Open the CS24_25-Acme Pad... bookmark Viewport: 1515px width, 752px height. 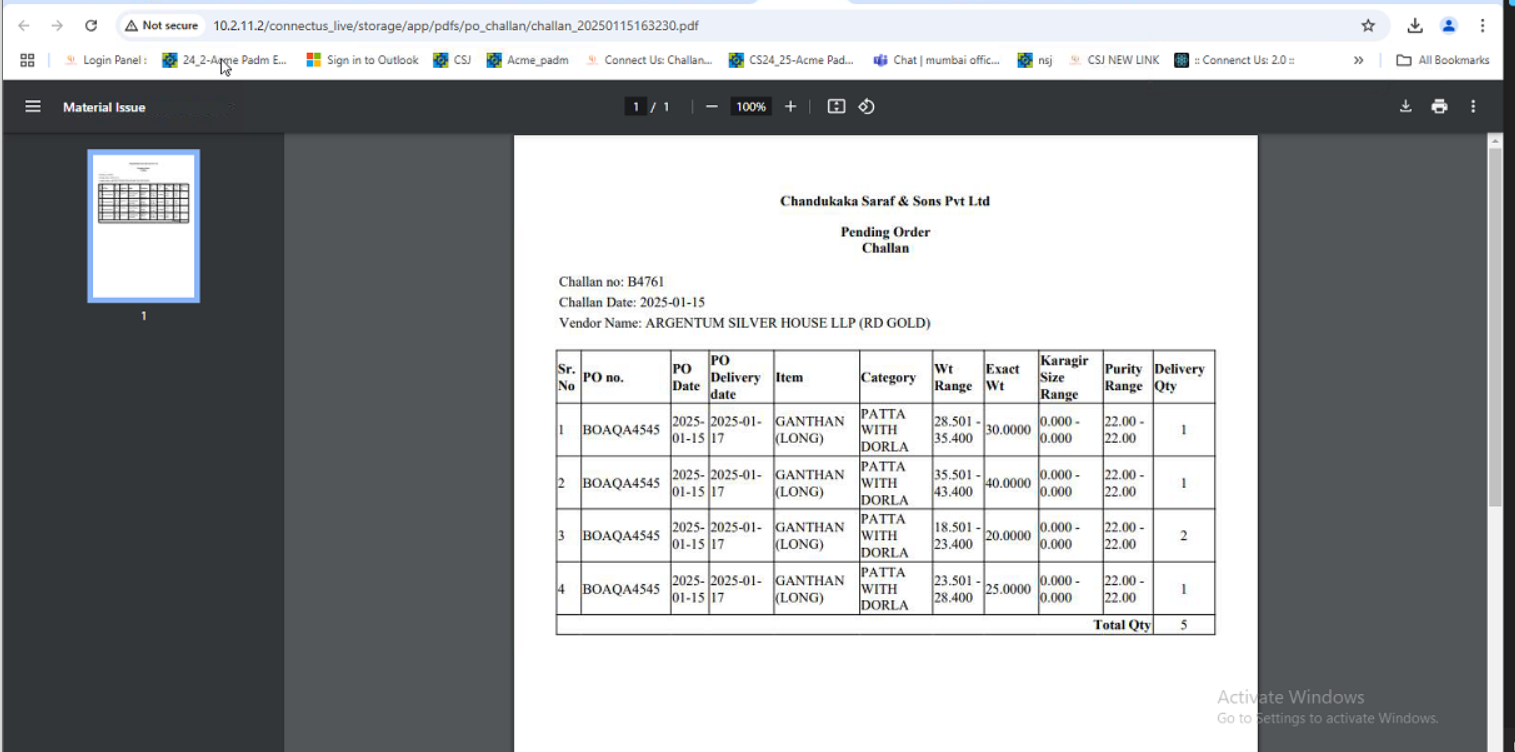pyautogui.click(x=791, y=60)
